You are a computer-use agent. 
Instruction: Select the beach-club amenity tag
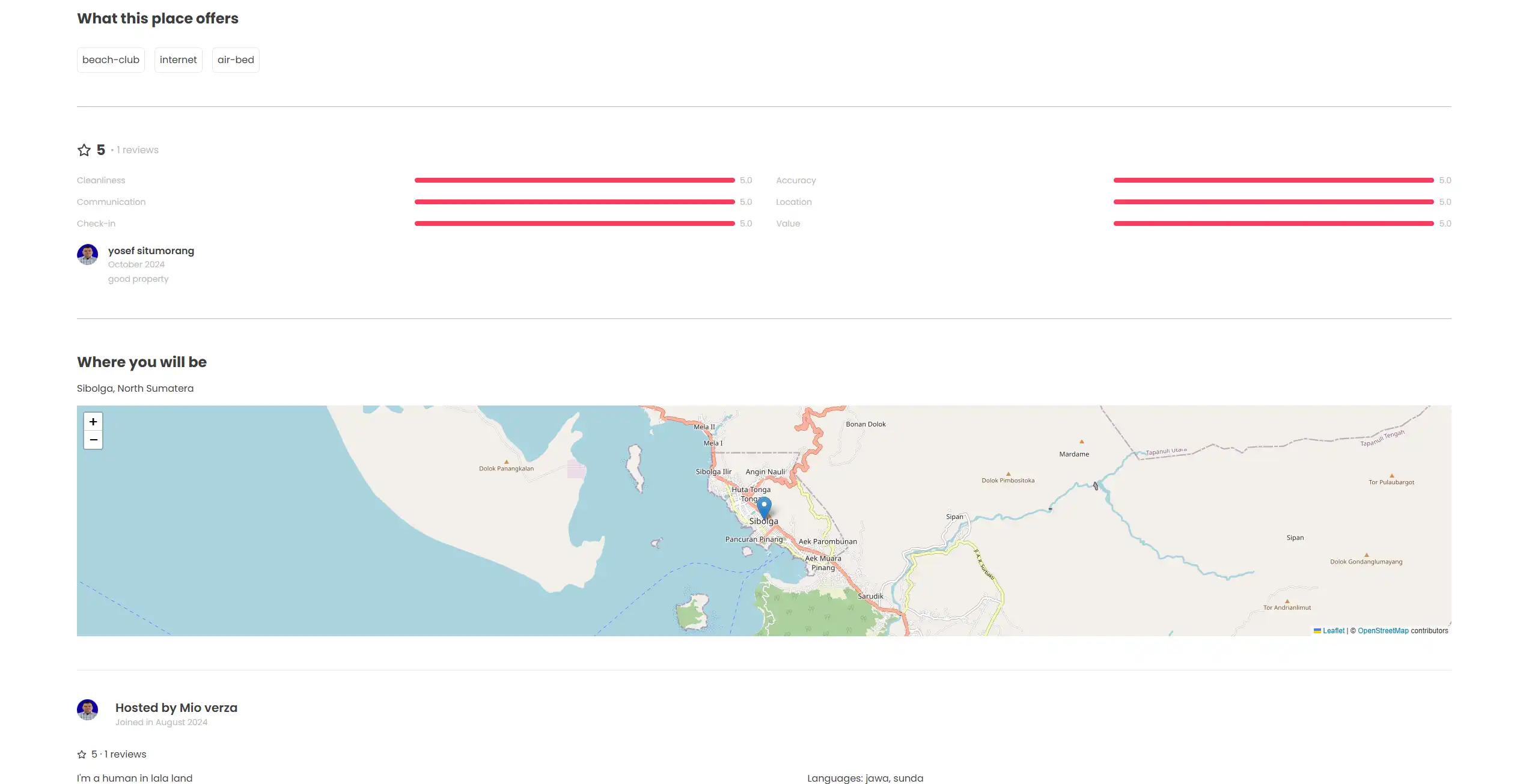111,60
